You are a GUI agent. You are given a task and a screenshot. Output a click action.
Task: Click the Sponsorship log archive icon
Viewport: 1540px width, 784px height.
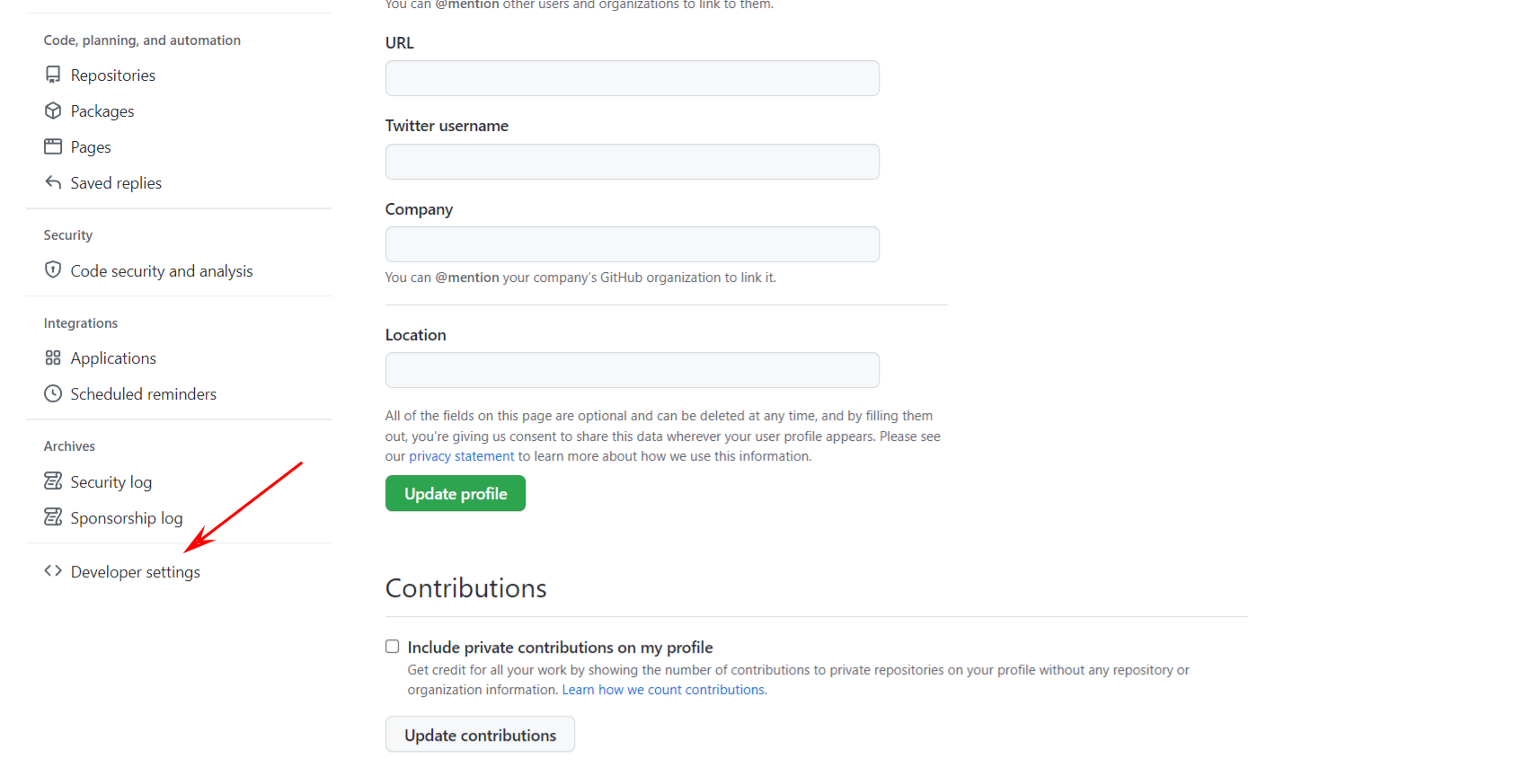53,517
